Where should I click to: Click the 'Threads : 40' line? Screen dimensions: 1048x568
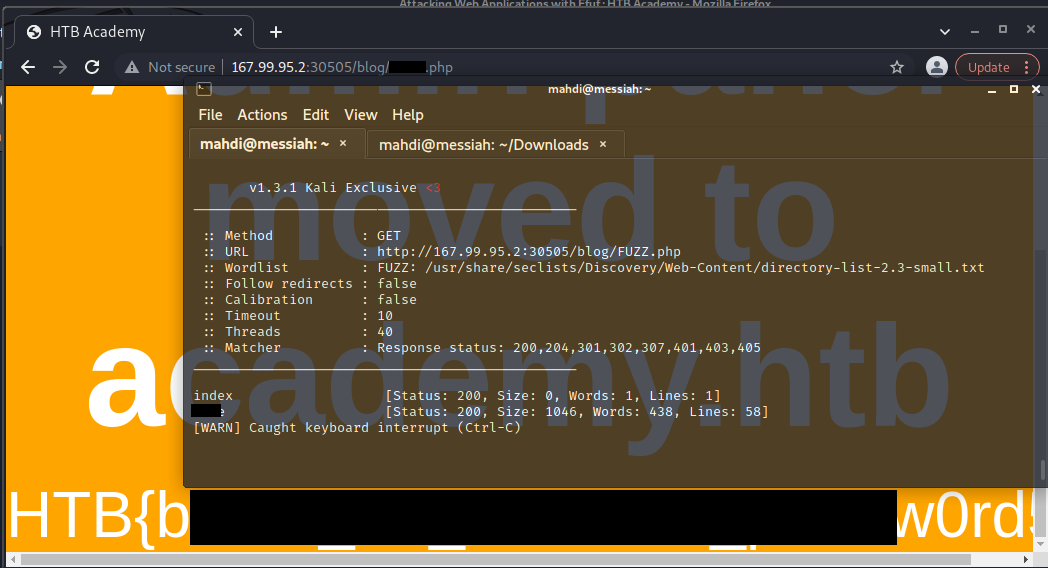[299, 332]
